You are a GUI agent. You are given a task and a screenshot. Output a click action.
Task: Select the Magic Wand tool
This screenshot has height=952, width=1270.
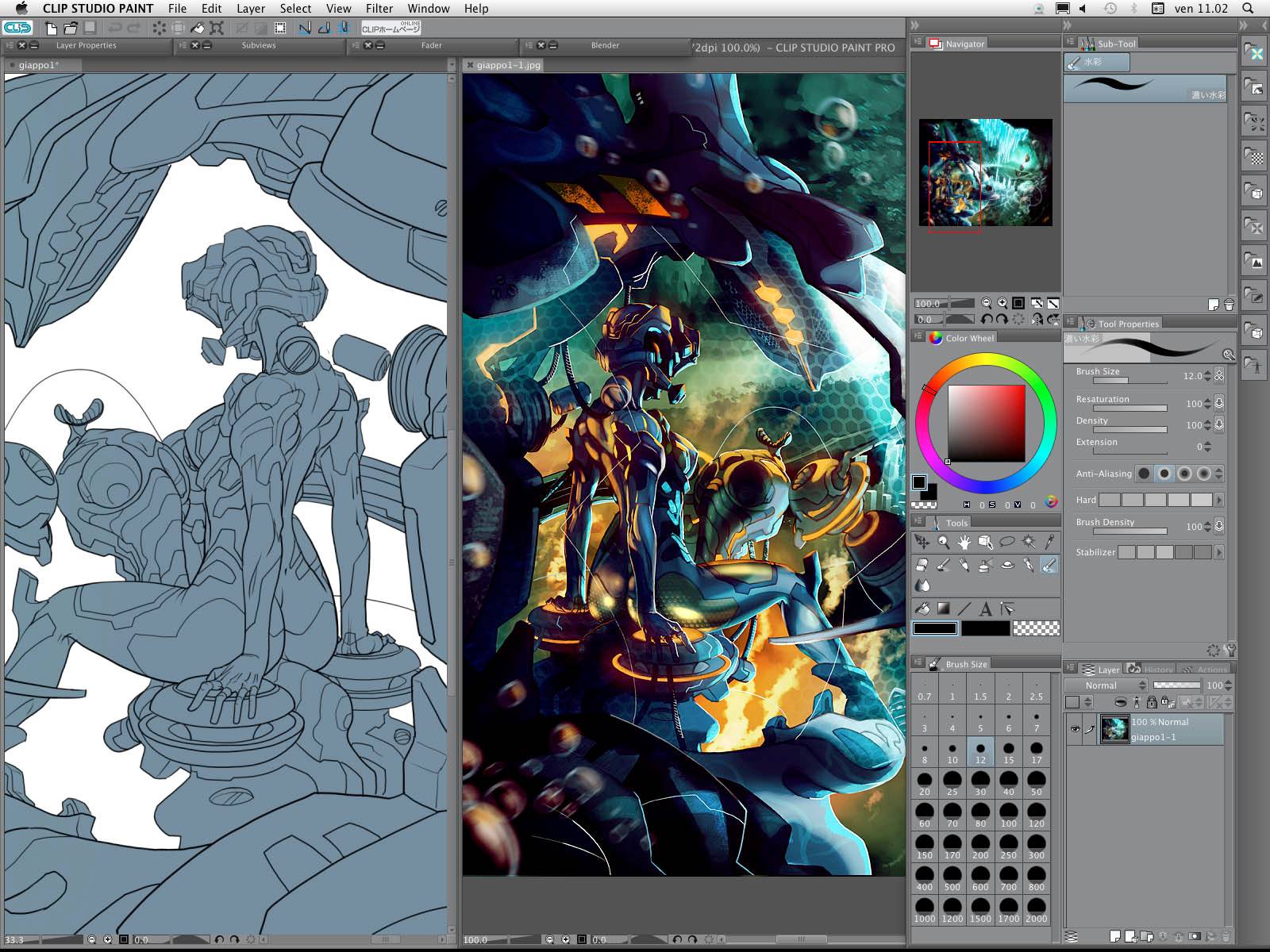pyautogui.click(x=1028, y=541)
